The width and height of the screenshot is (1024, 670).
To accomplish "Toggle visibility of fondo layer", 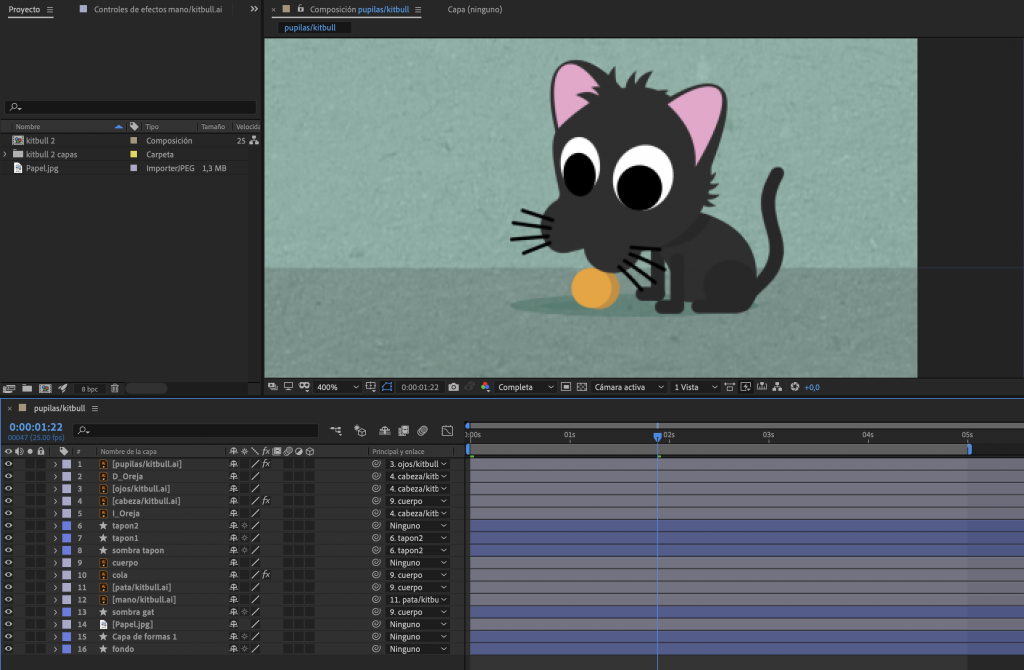I will tap(8, 649).
